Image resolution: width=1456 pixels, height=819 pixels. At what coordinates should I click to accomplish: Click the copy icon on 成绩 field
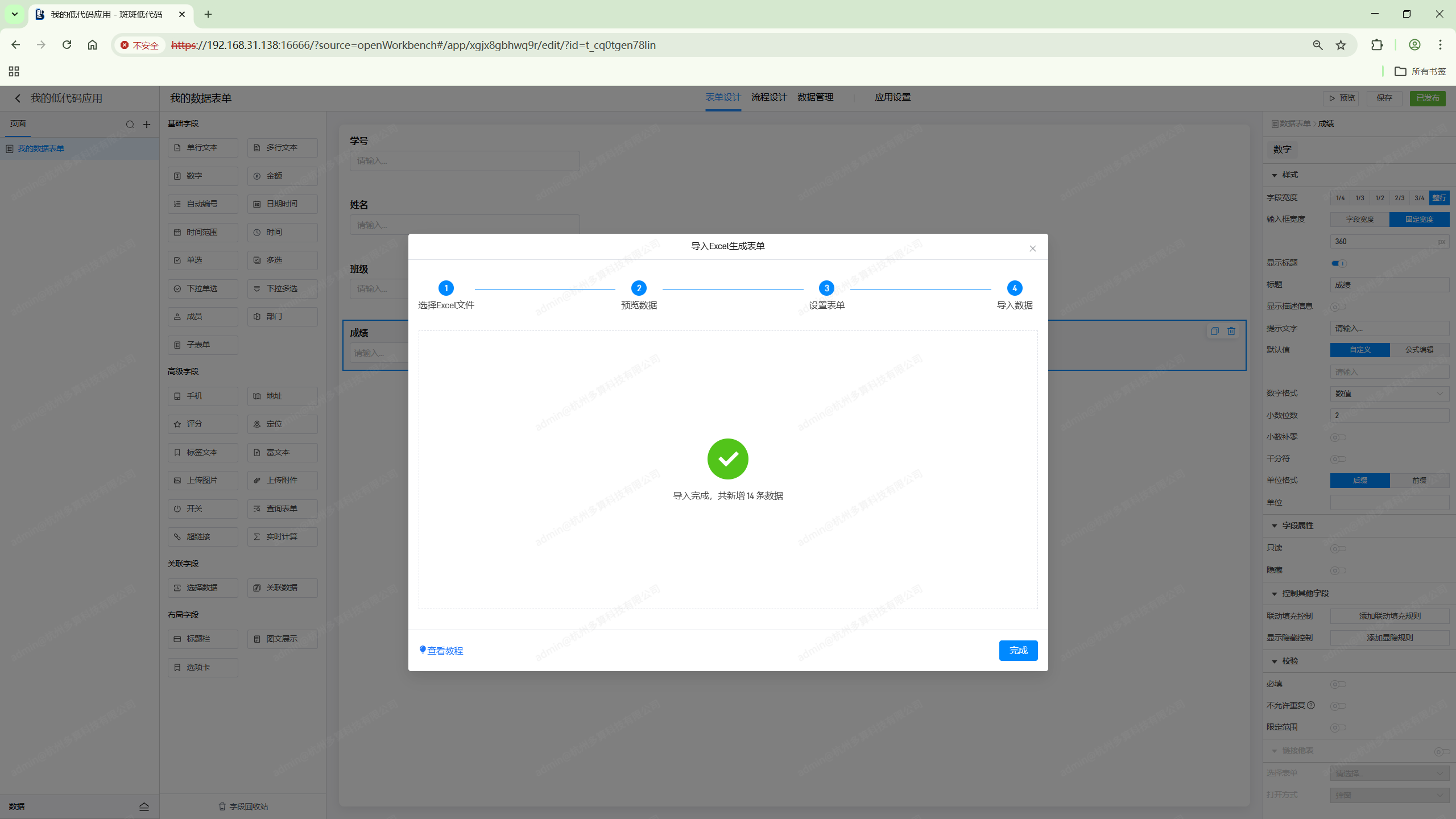click(1214, 331)
